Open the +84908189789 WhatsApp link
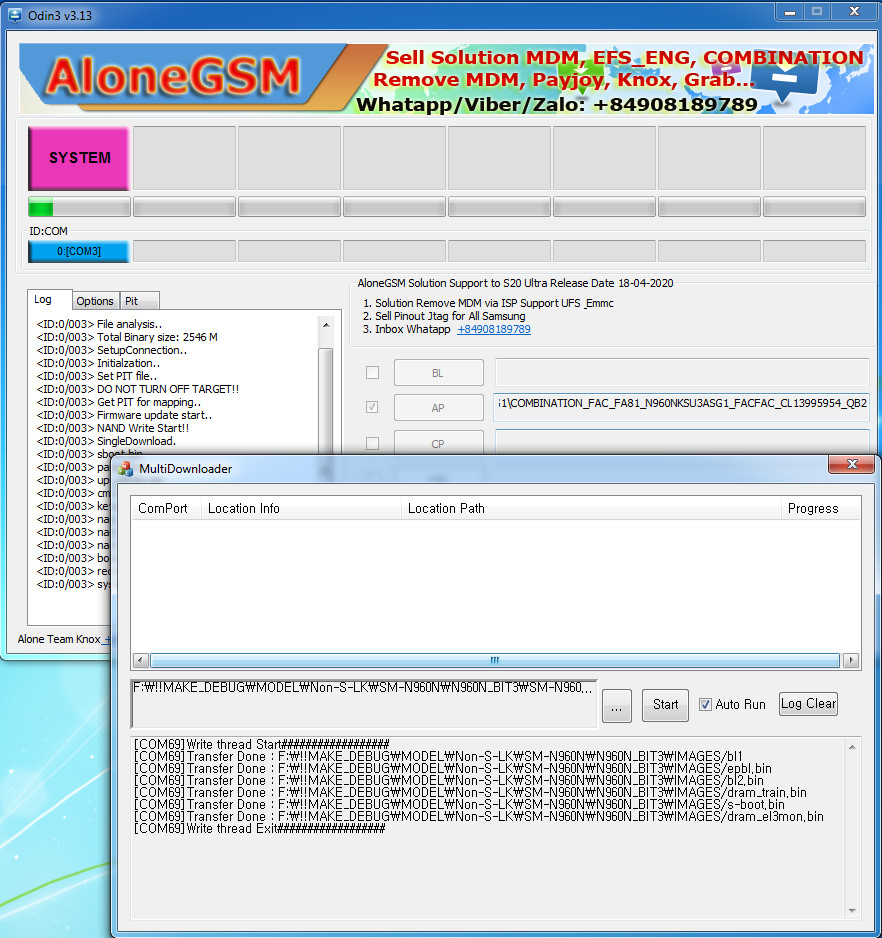This screenshot has width=882, height=938. click(x=494, y=329)
